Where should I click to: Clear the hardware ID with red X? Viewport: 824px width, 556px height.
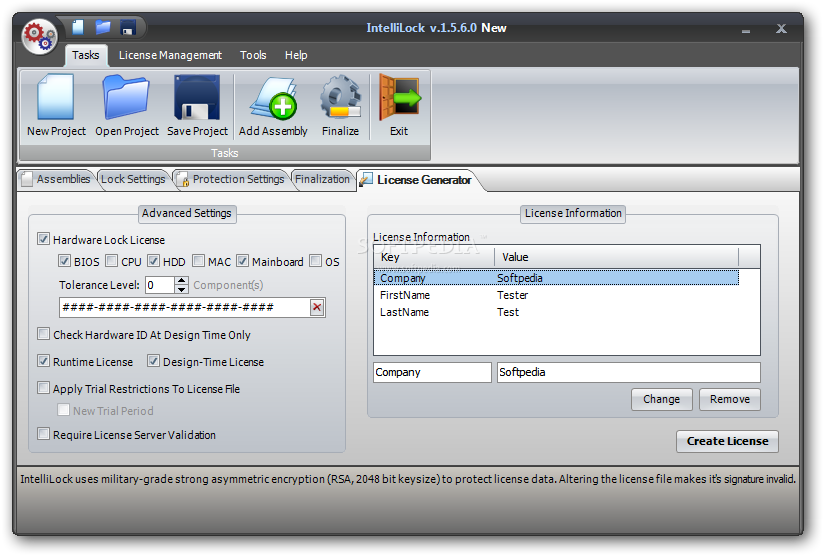click(317, 307)
